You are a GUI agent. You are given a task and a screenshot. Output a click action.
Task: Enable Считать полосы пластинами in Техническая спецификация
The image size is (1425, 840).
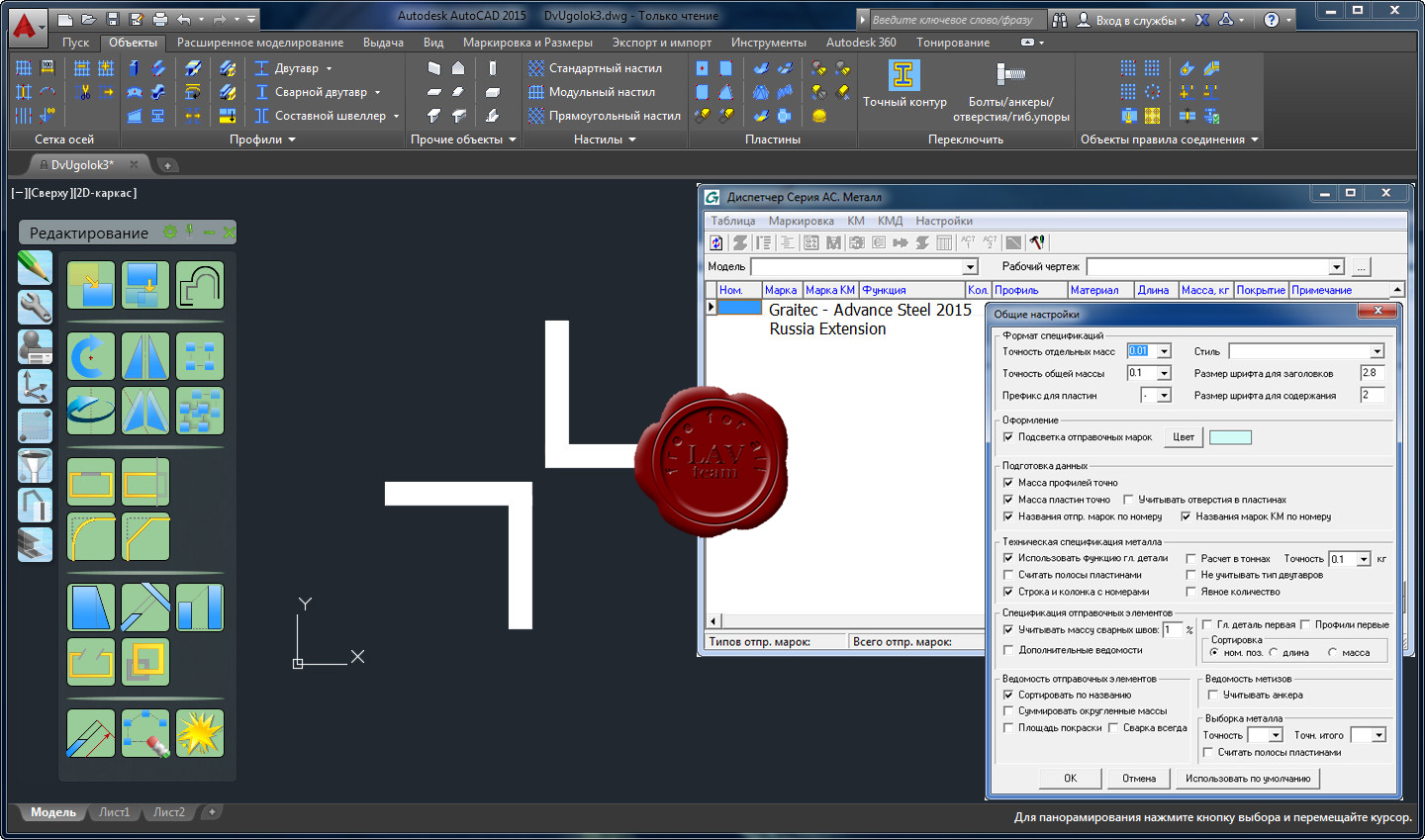[x=1008, y=575]
